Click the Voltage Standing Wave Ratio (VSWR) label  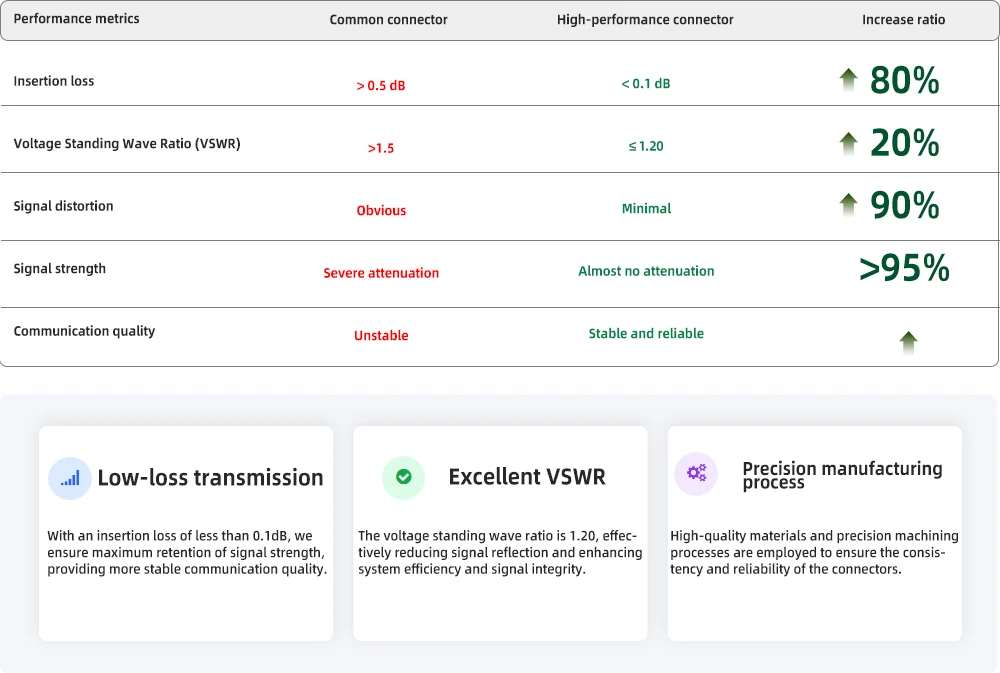(x=127, y=144)
